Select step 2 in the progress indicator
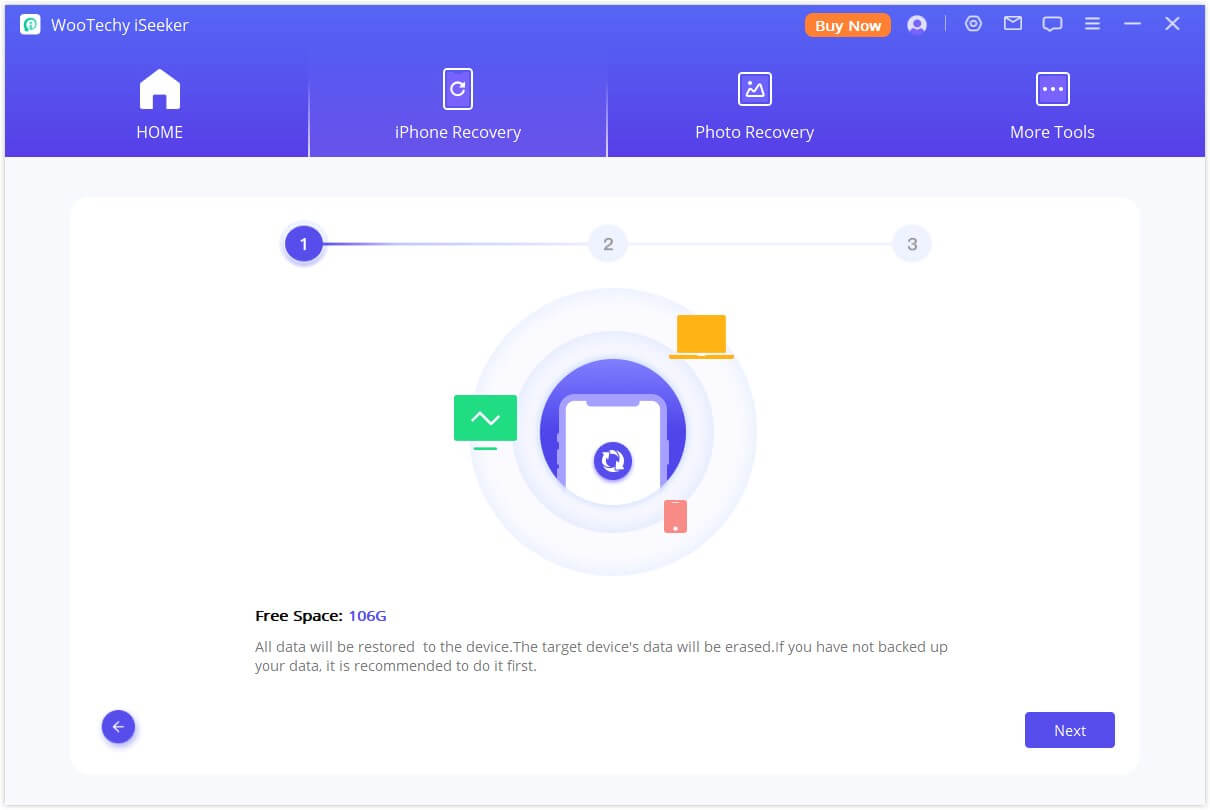This screenshot has width=1210, height=810. tap(608, 244)
